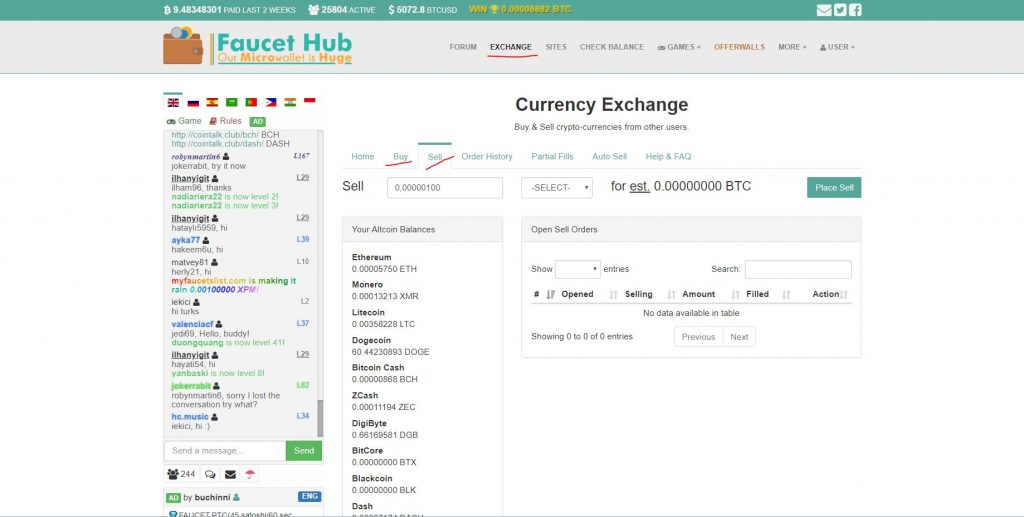Viewport: 1024px width, 517px height.
Task: Click profile icon next to hc.music
Action: pos(214,416)
